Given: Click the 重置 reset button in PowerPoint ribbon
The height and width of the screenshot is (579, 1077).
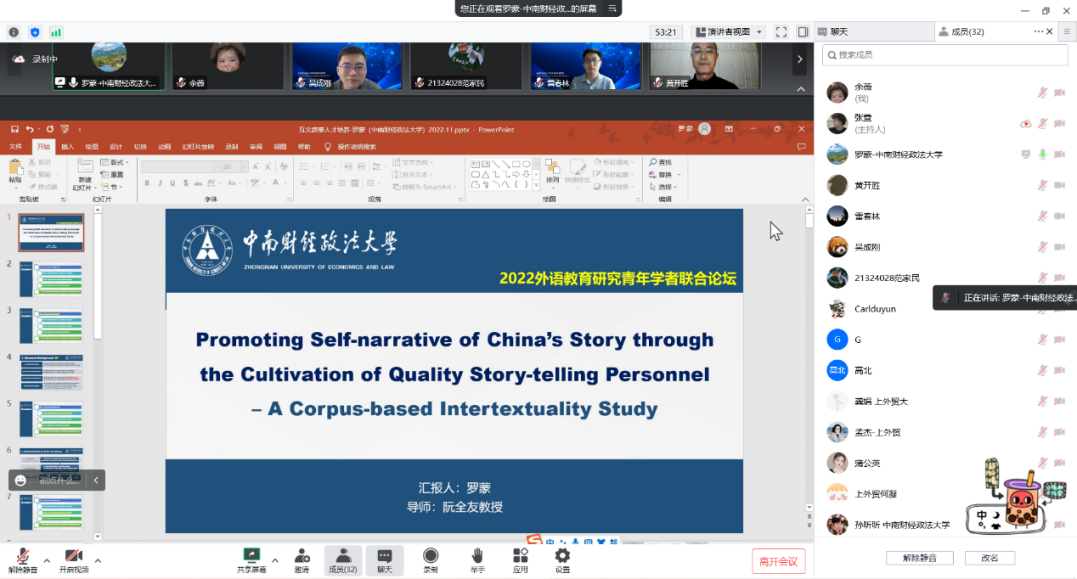Looking at the screenshot, I should click(113, 175).
